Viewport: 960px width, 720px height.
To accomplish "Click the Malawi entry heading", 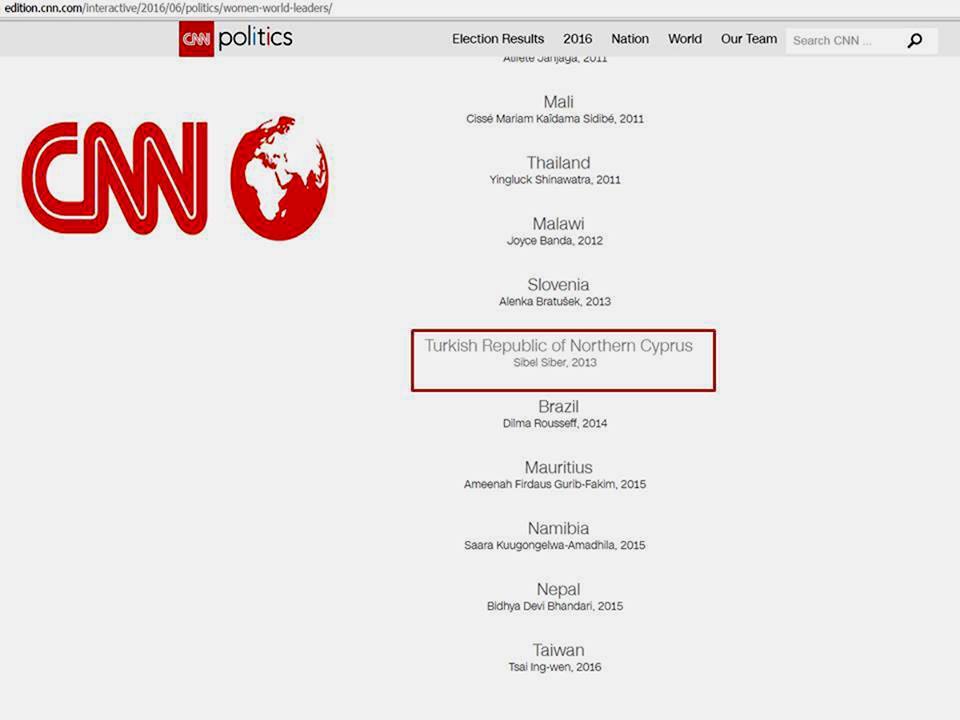I will pyautogui.click(x=558, y=224).
